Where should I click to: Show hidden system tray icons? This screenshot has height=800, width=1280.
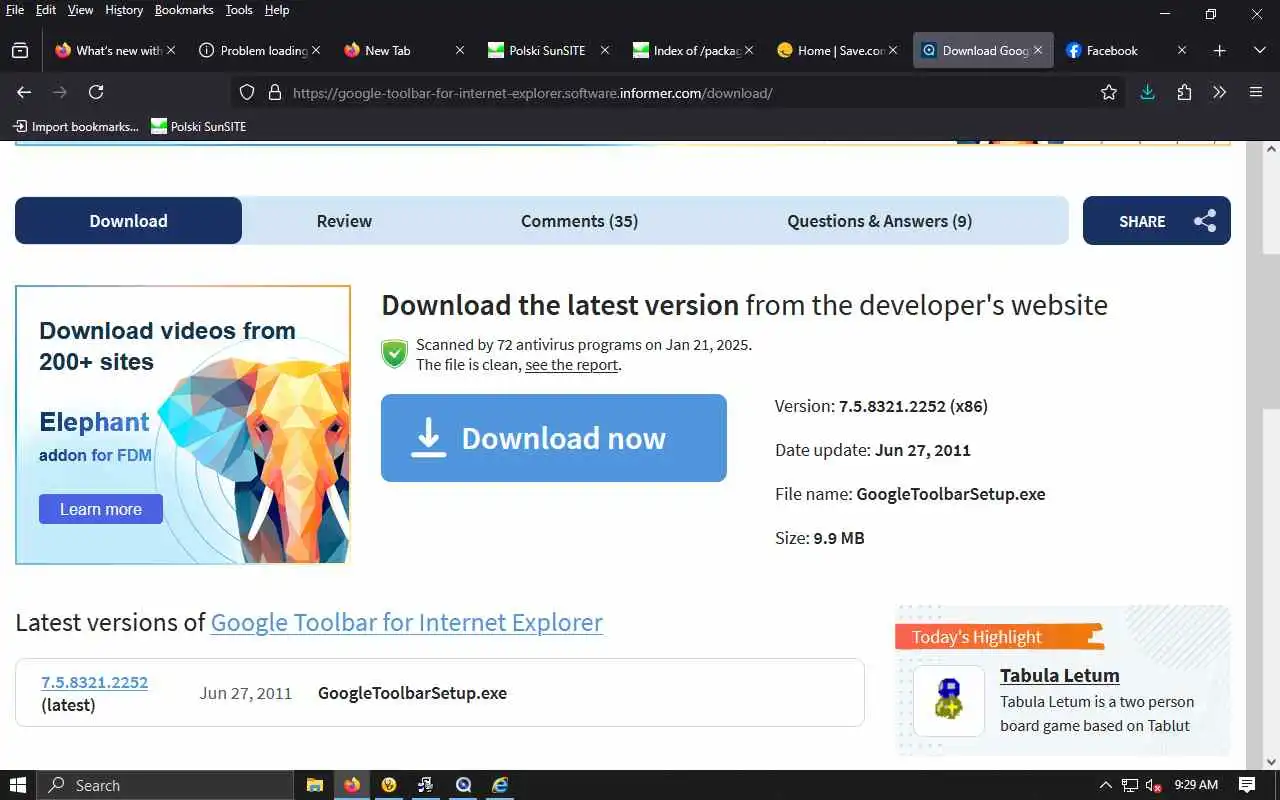click(1105, 785)
